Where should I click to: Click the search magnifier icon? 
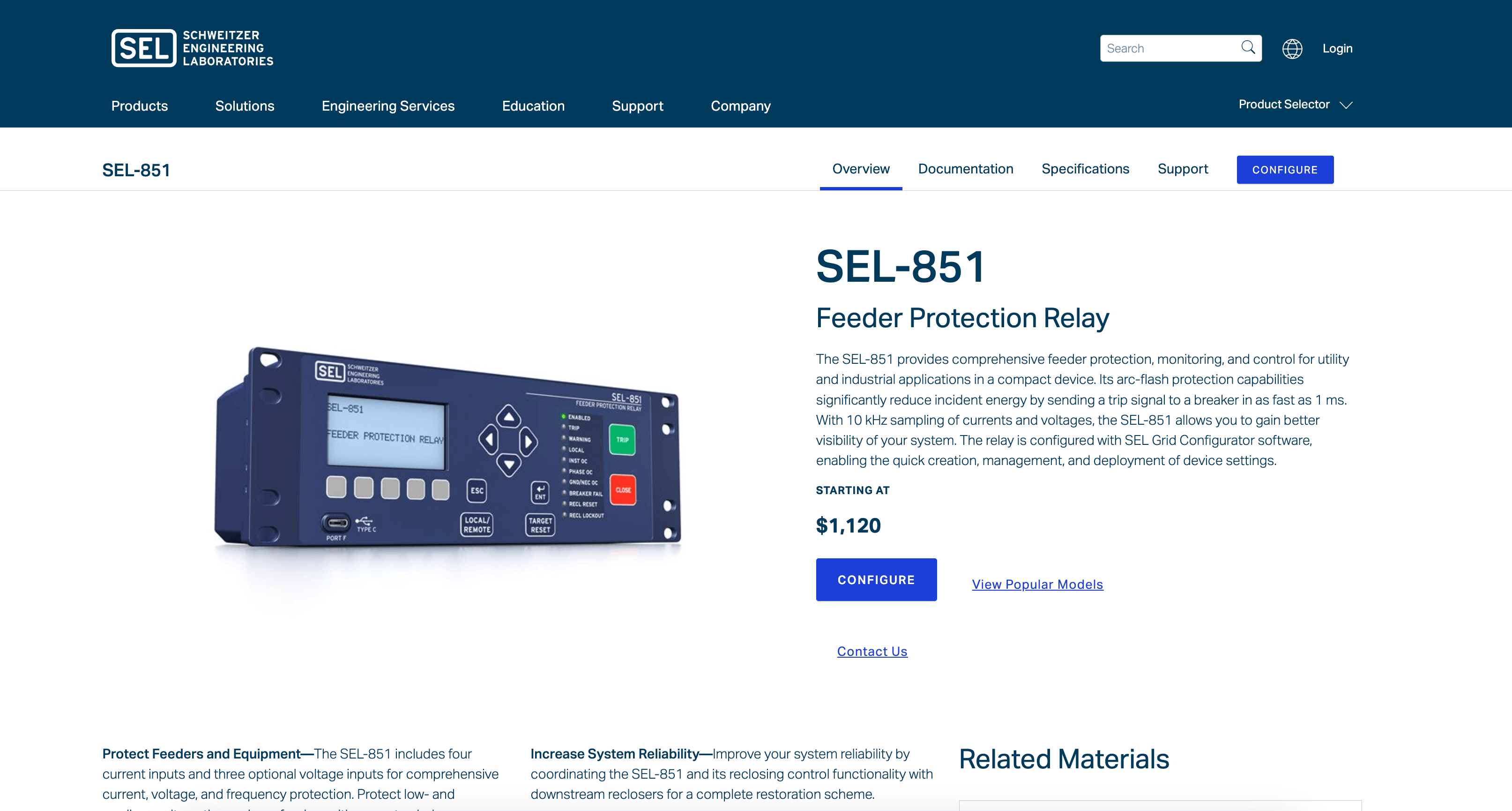pos(1248,47)
